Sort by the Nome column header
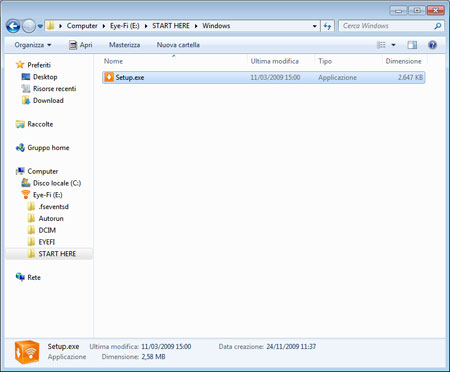Image resolution: width=450 pixels, height=372 pixels. 113,61
